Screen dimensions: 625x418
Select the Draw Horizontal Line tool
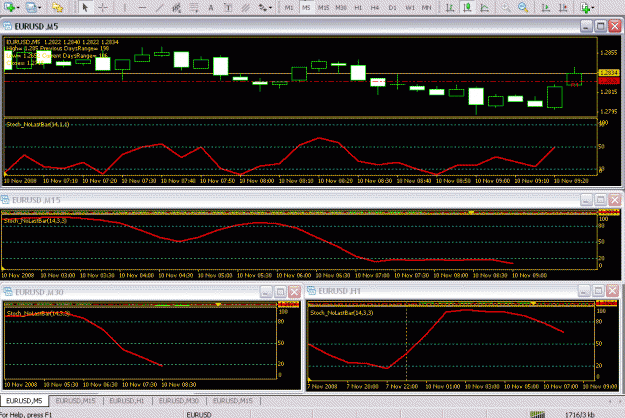(142, 7)
